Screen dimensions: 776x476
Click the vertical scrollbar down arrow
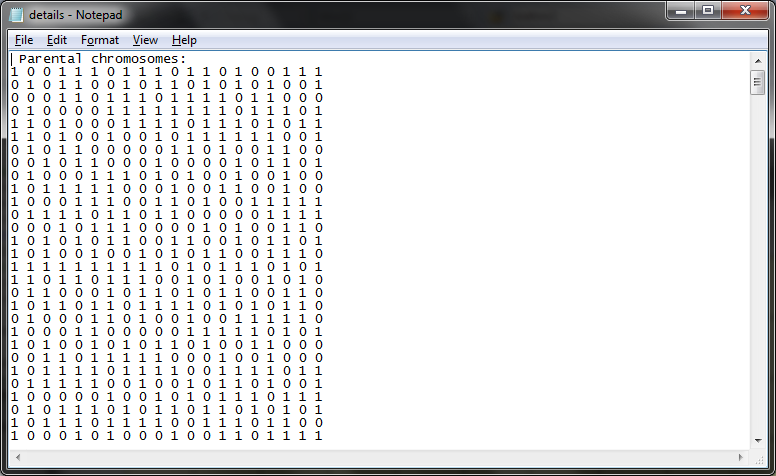coord(758,441)
